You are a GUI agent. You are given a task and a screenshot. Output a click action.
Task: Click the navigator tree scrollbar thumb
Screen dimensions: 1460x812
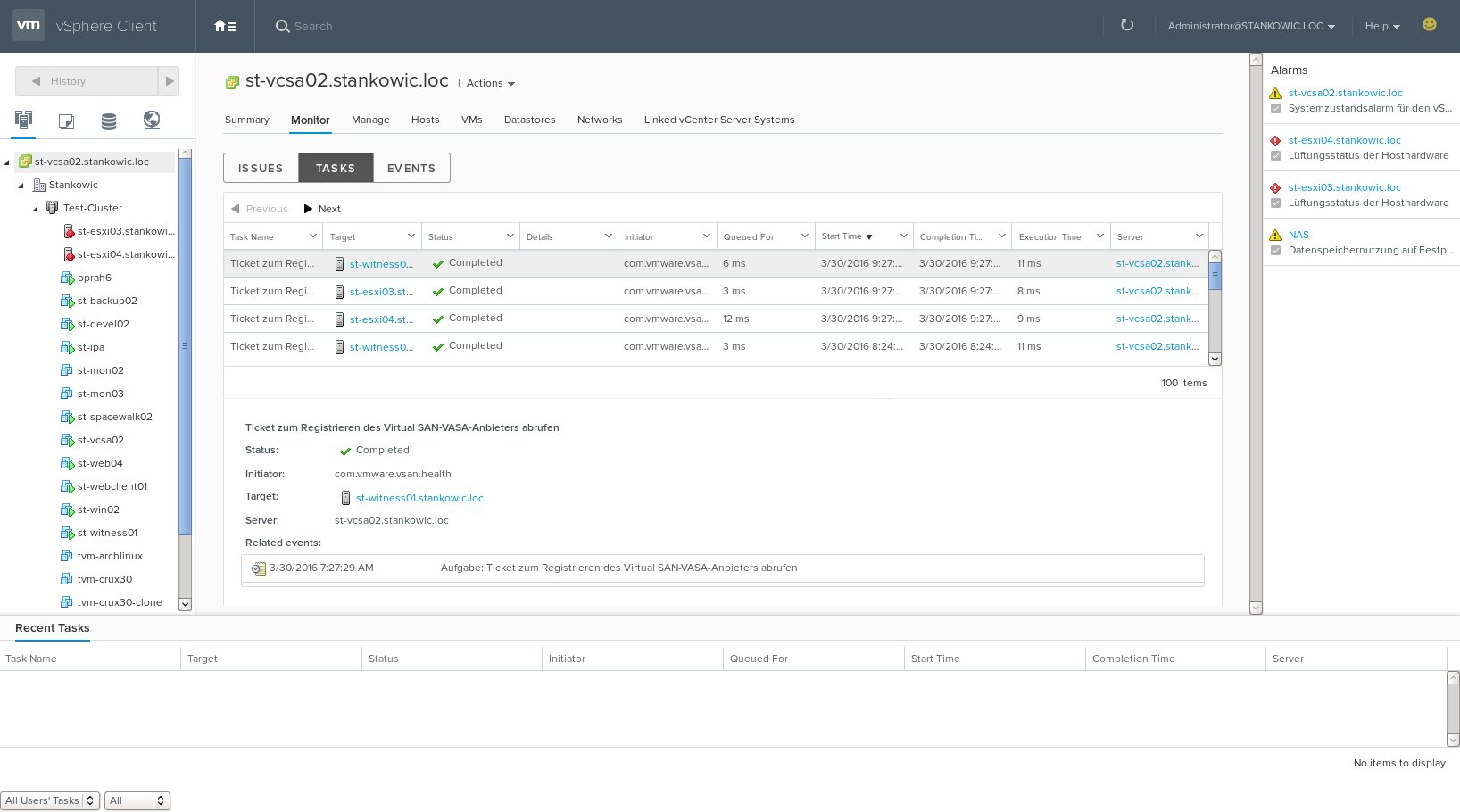click(185, 346)
